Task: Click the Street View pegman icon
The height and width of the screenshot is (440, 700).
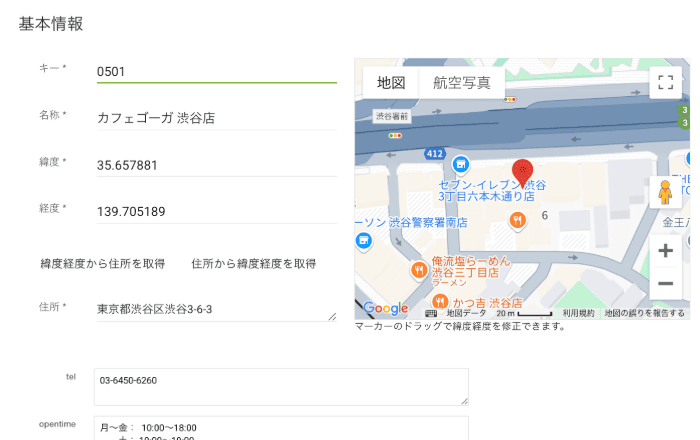Action: coord(665,192)
